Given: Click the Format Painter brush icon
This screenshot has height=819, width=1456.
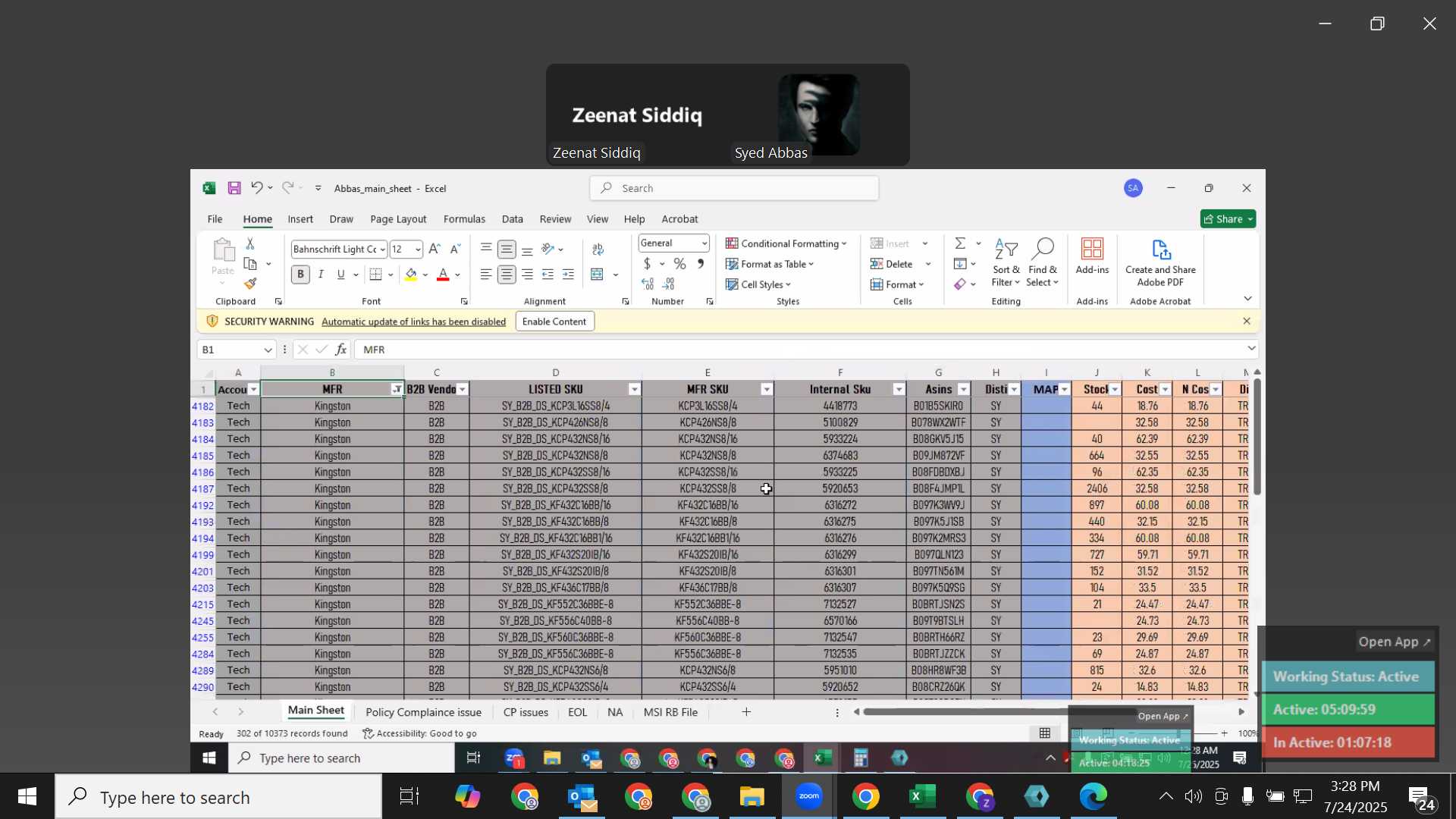Looking at the screenshot, I should tap(250, 284).
